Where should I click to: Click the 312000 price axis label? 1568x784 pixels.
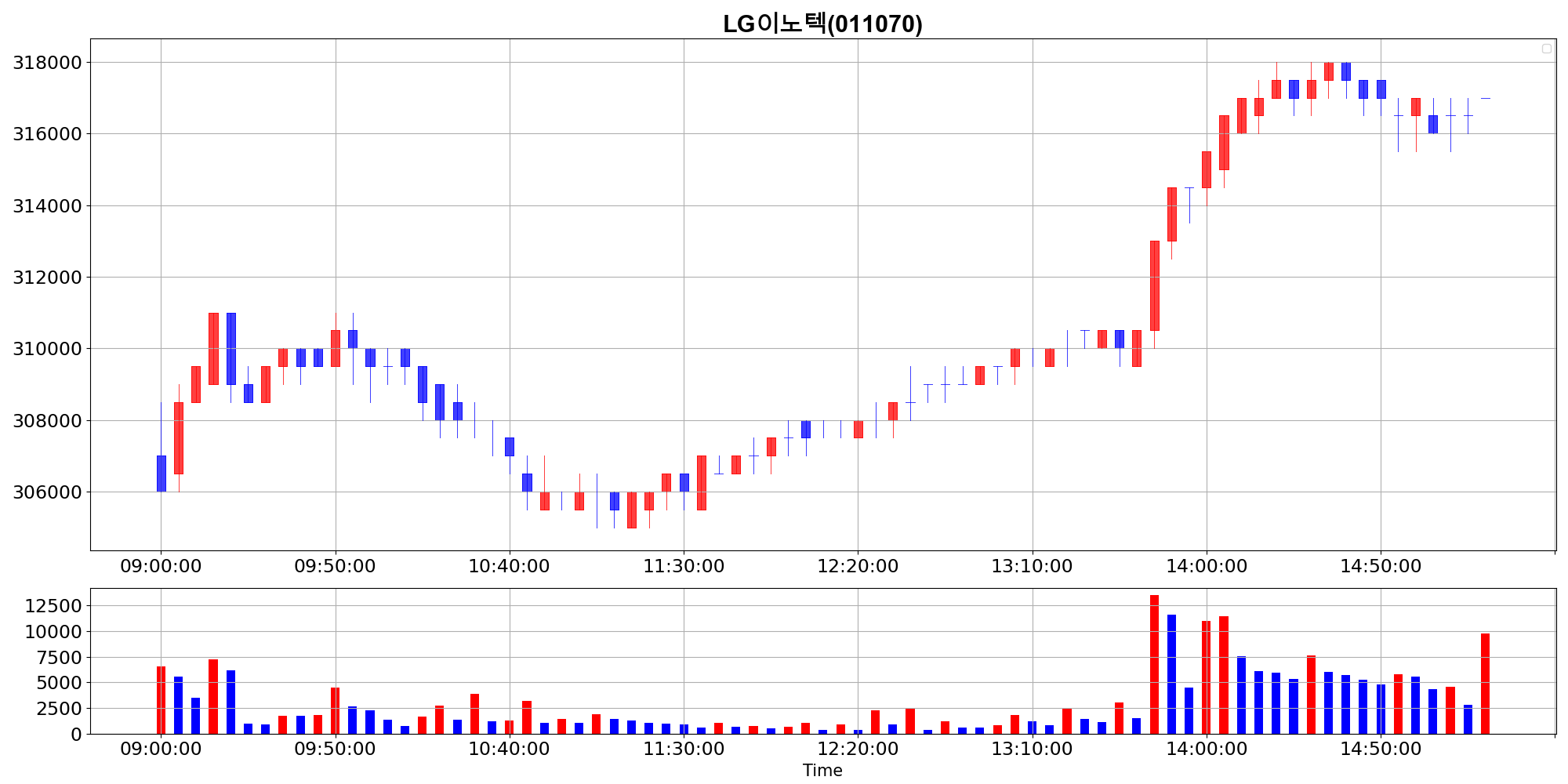47,278
